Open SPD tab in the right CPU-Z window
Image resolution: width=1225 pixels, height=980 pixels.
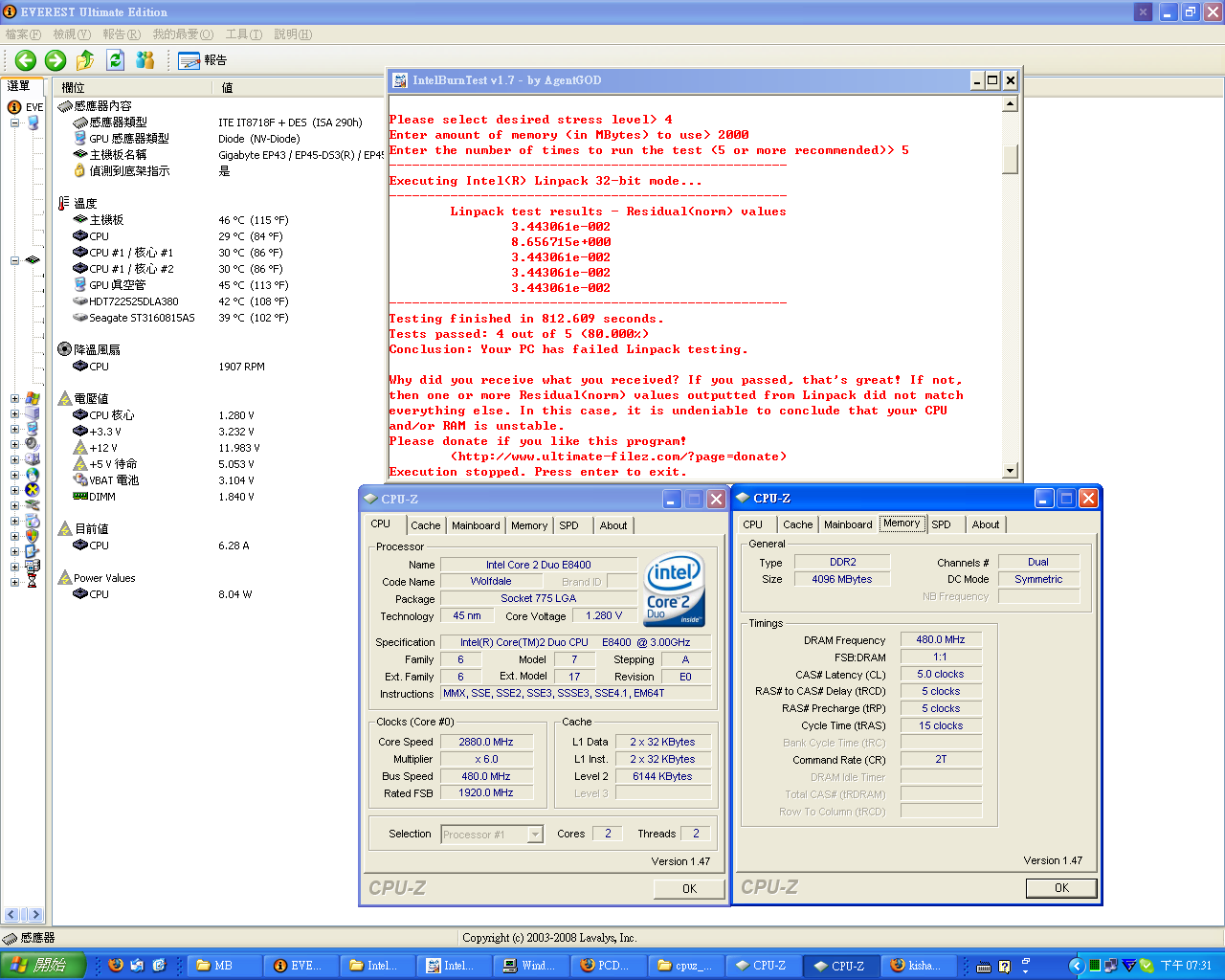(942, 524)
